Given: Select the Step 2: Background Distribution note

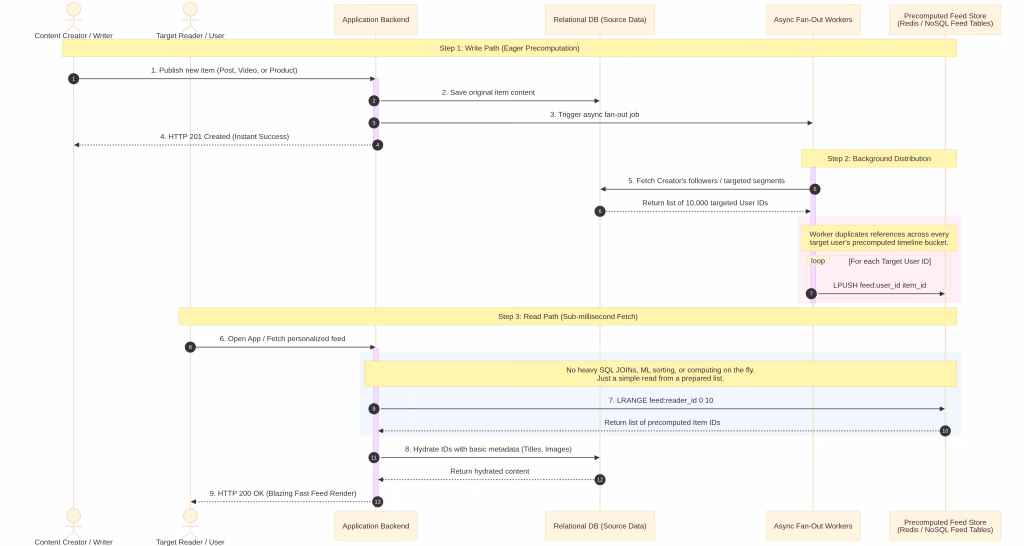Looking at the screenshot, I should pos(879,159).
